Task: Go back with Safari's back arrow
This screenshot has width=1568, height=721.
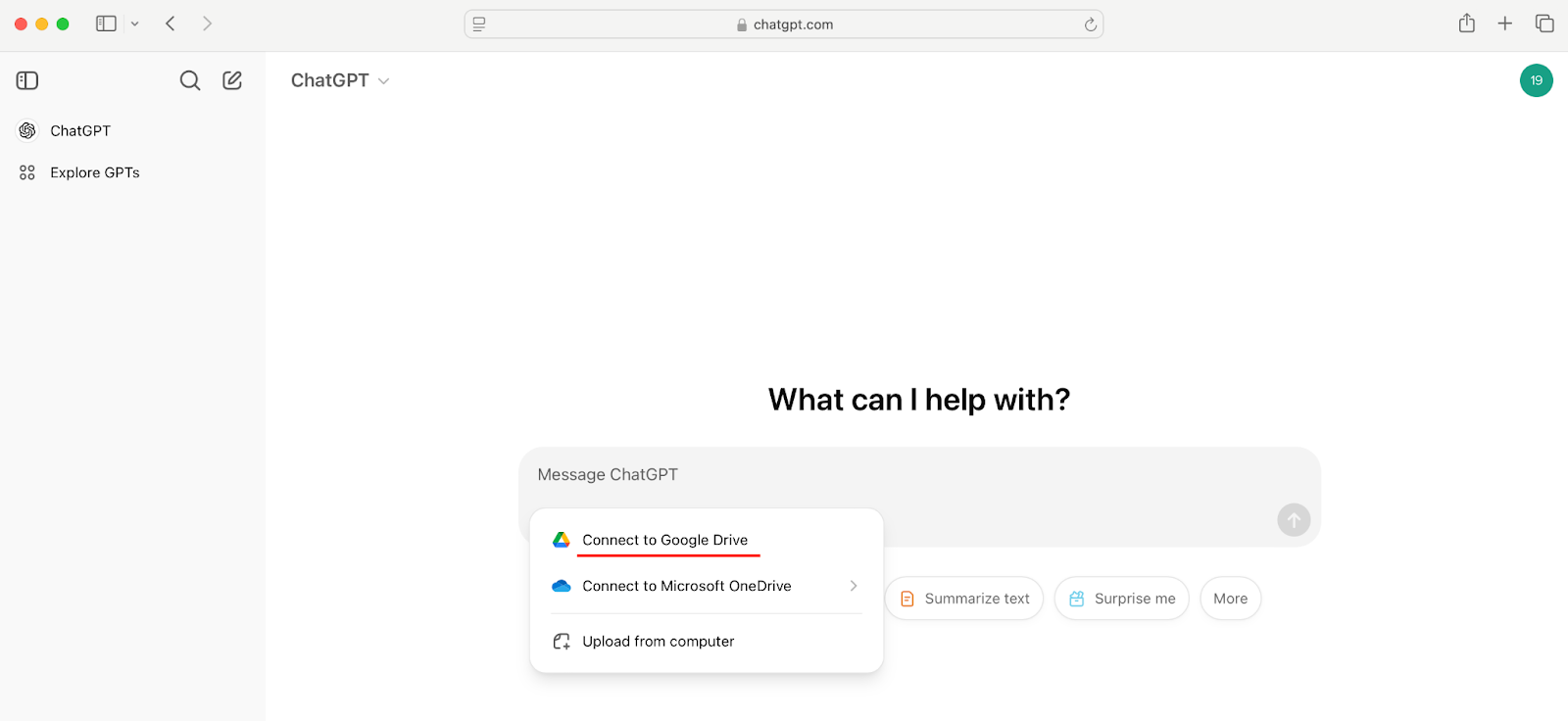Action: (x=171, y=24)
